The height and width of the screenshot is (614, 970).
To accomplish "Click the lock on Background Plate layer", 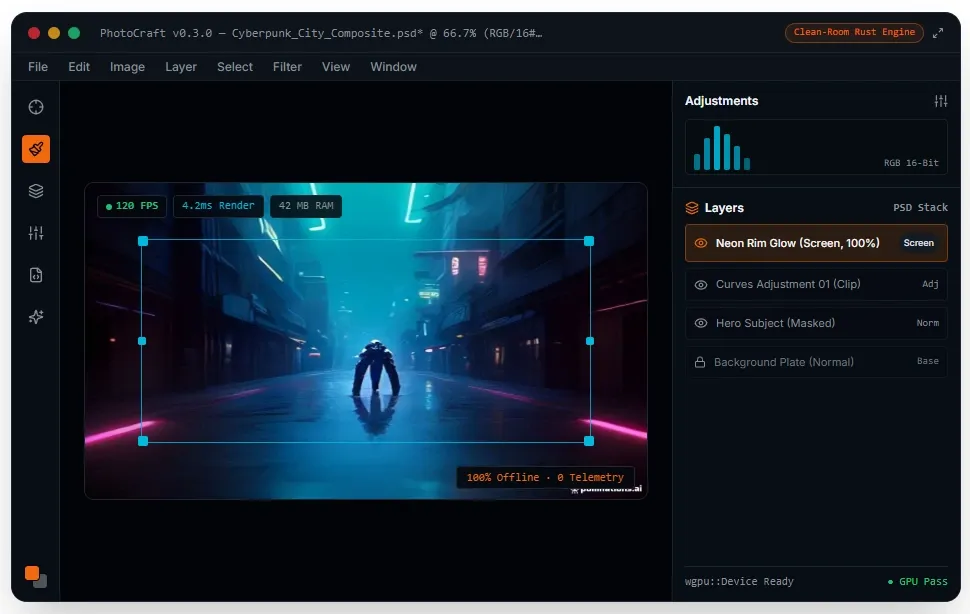I will pyautogui.click(x=700, y=362).
